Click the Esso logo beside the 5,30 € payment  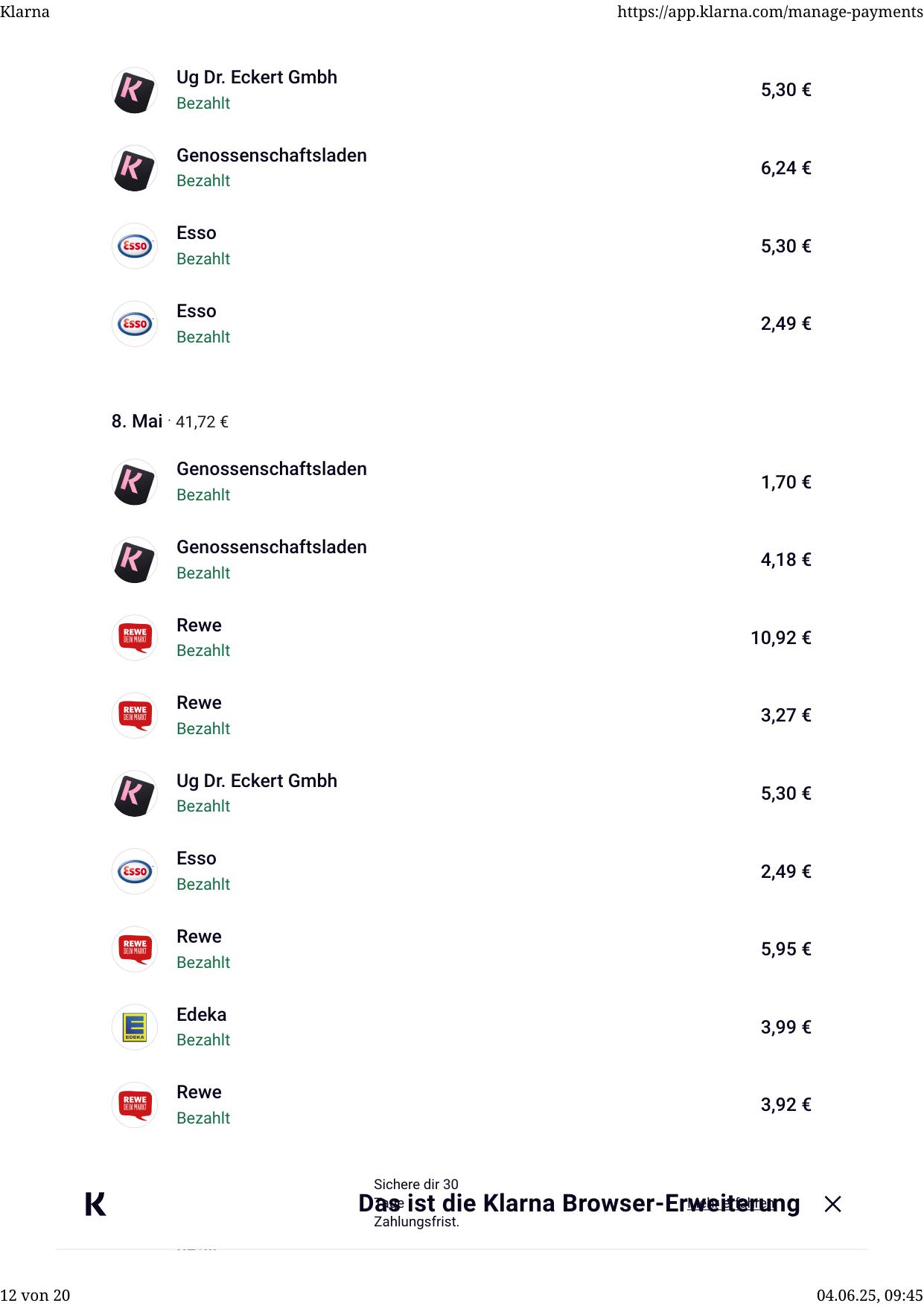135,246
